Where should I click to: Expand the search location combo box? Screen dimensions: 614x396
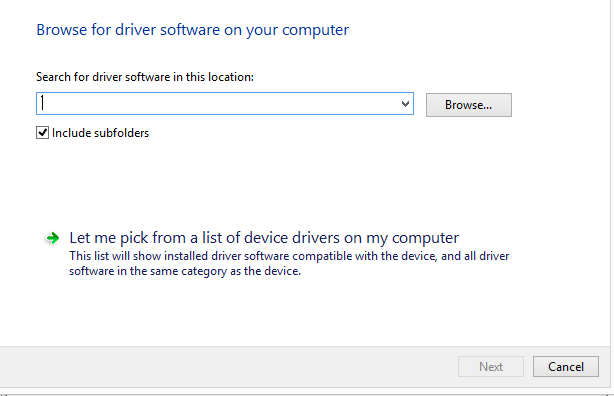coord(405,104)
